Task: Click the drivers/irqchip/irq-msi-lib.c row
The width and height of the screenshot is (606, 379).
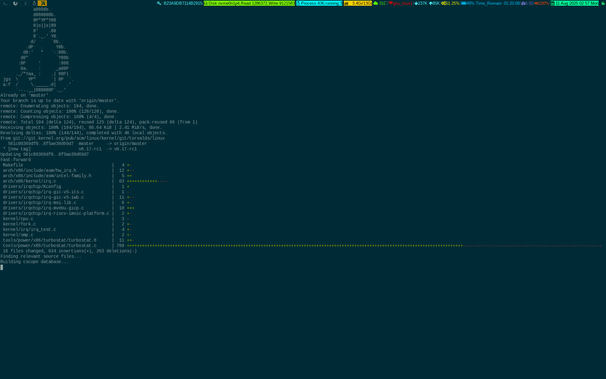Action: pos(67,203)
